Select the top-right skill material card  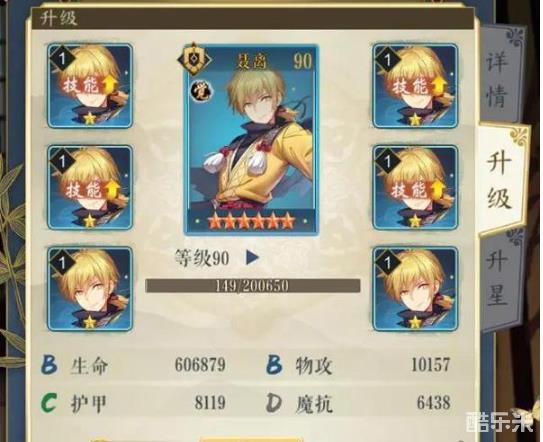(x=416, y=86)
